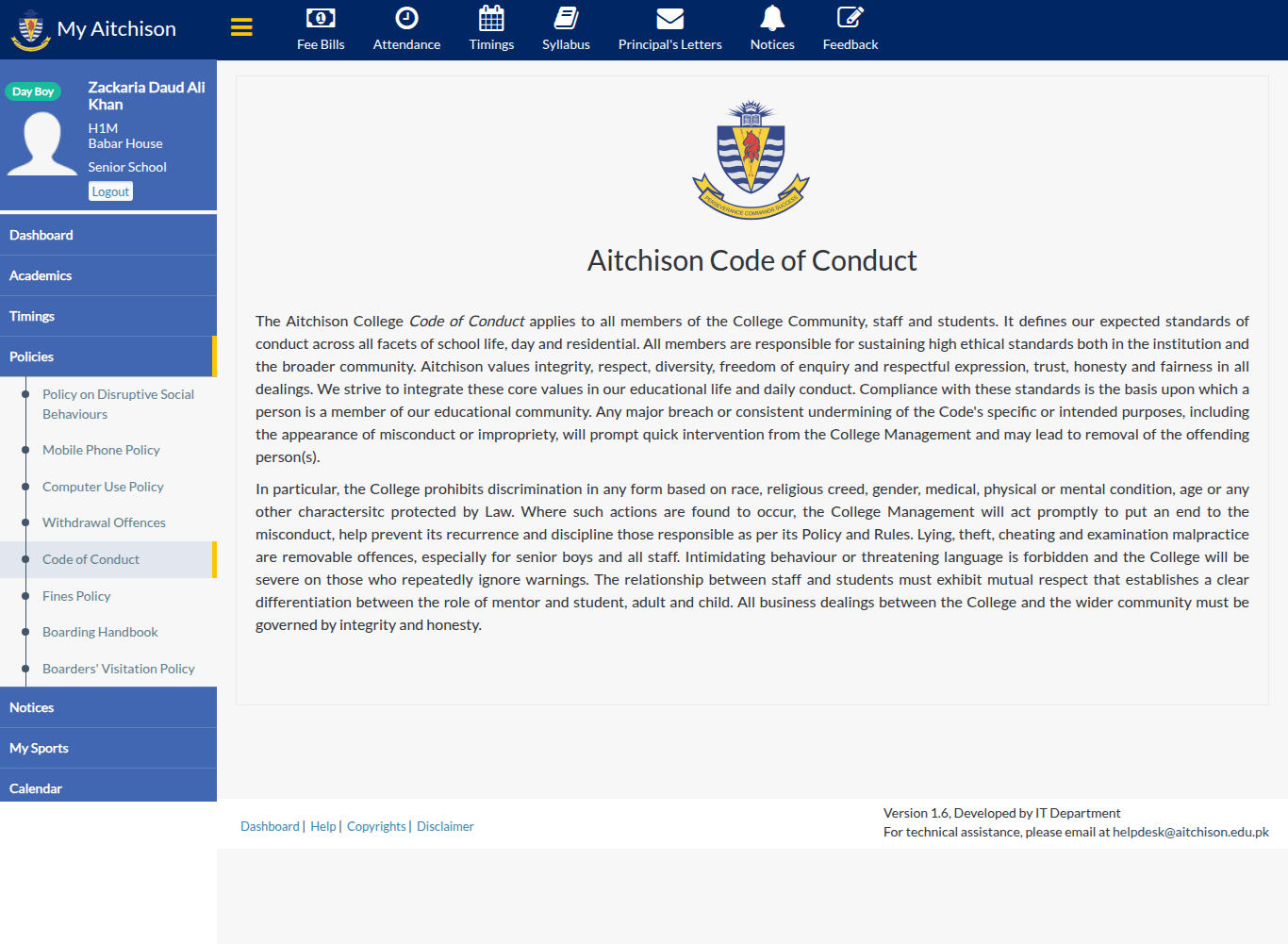Open Attendance via the clock icon
This screenshot has height=944, width=1288.
point(406,18)
